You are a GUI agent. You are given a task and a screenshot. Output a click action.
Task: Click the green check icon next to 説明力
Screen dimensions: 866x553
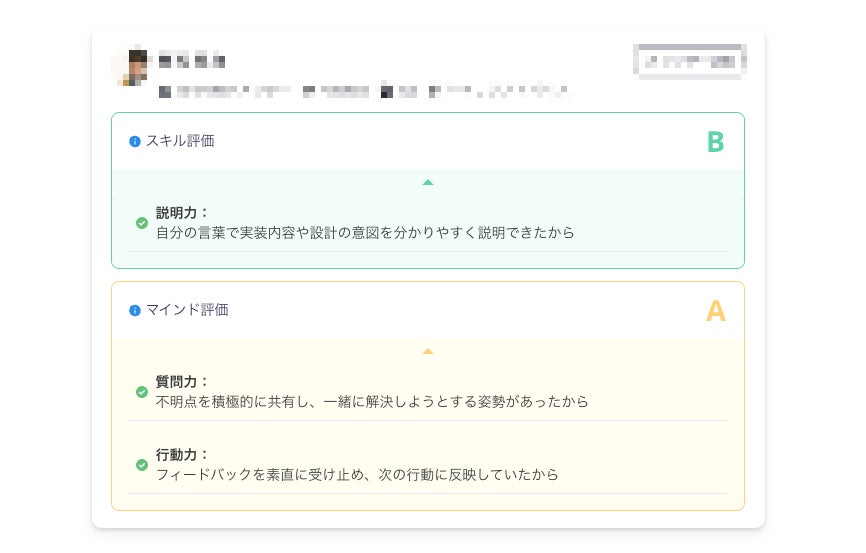tap(142, 223)
